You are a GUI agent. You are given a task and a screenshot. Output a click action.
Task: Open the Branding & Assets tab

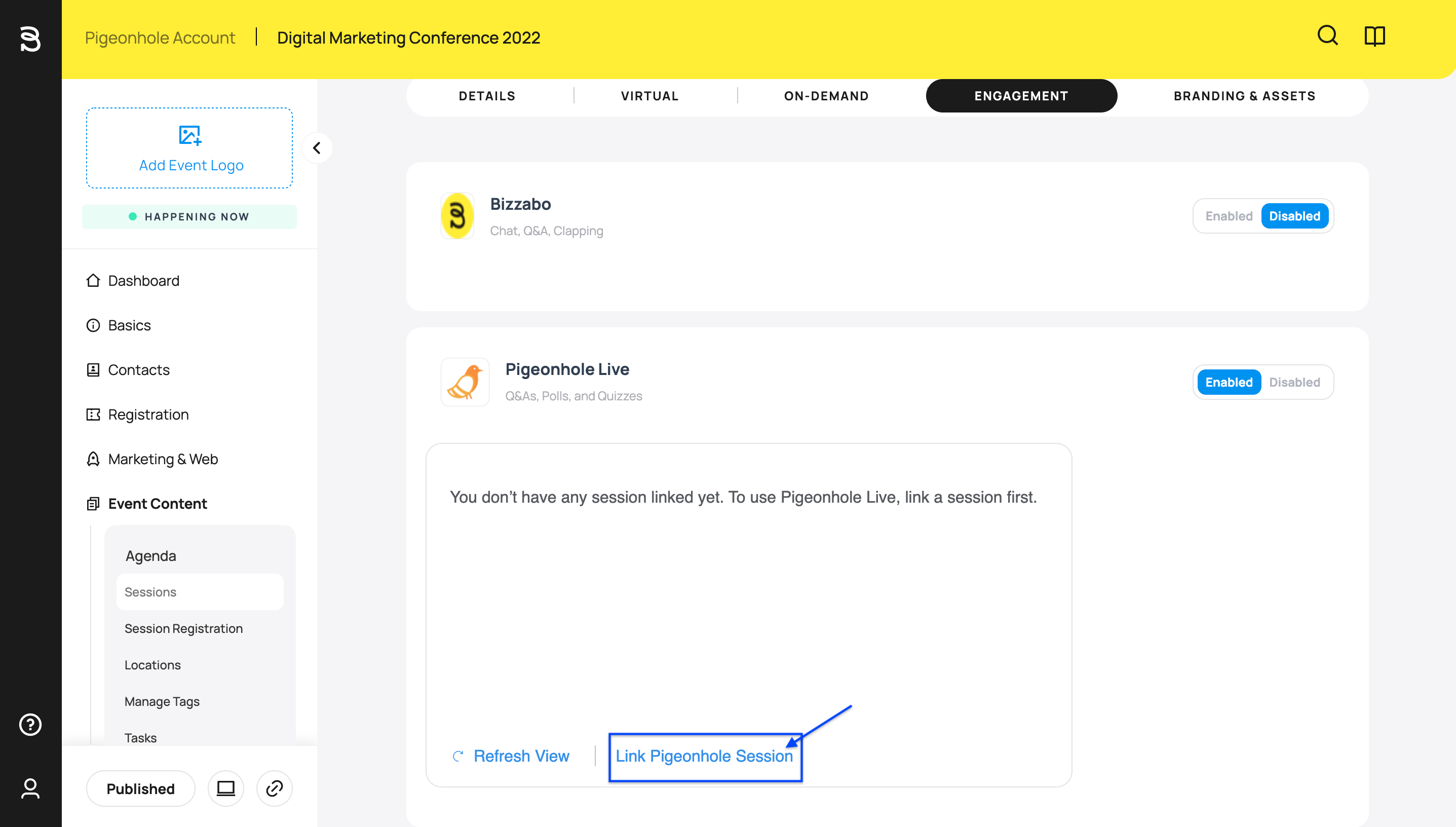click(1245, 96)
